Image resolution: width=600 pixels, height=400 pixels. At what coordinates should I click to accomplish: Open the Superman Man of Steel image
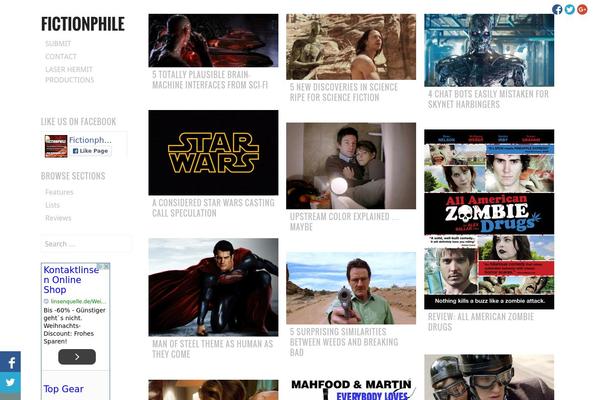[214, 287]
